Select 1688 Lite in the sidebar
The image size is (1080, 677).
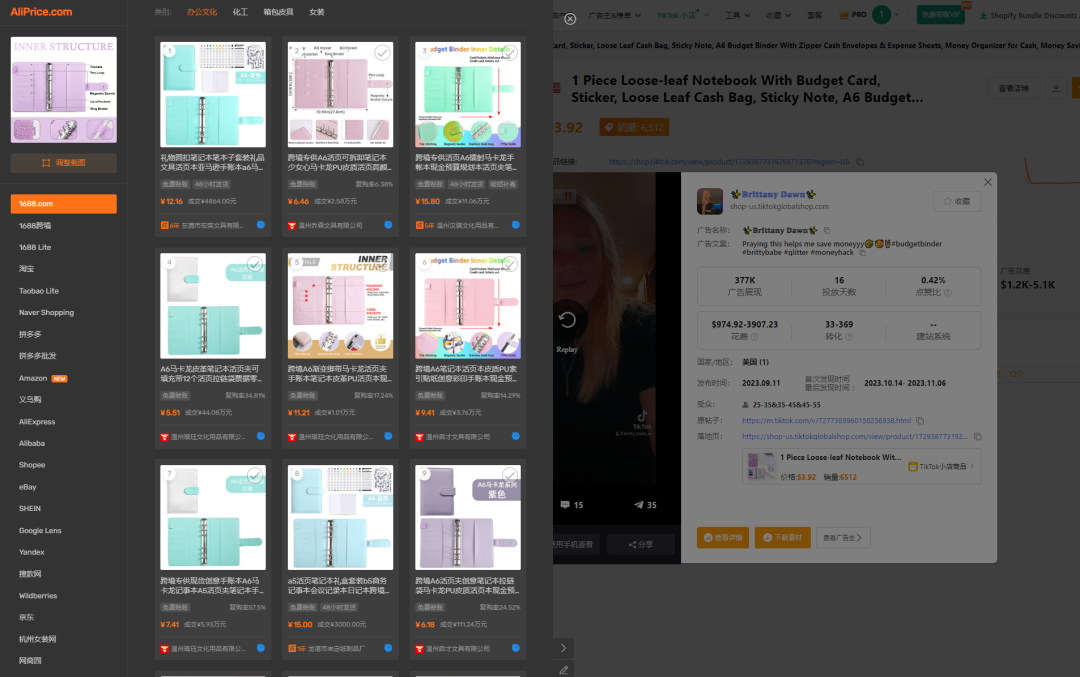[x=35, y=247]
